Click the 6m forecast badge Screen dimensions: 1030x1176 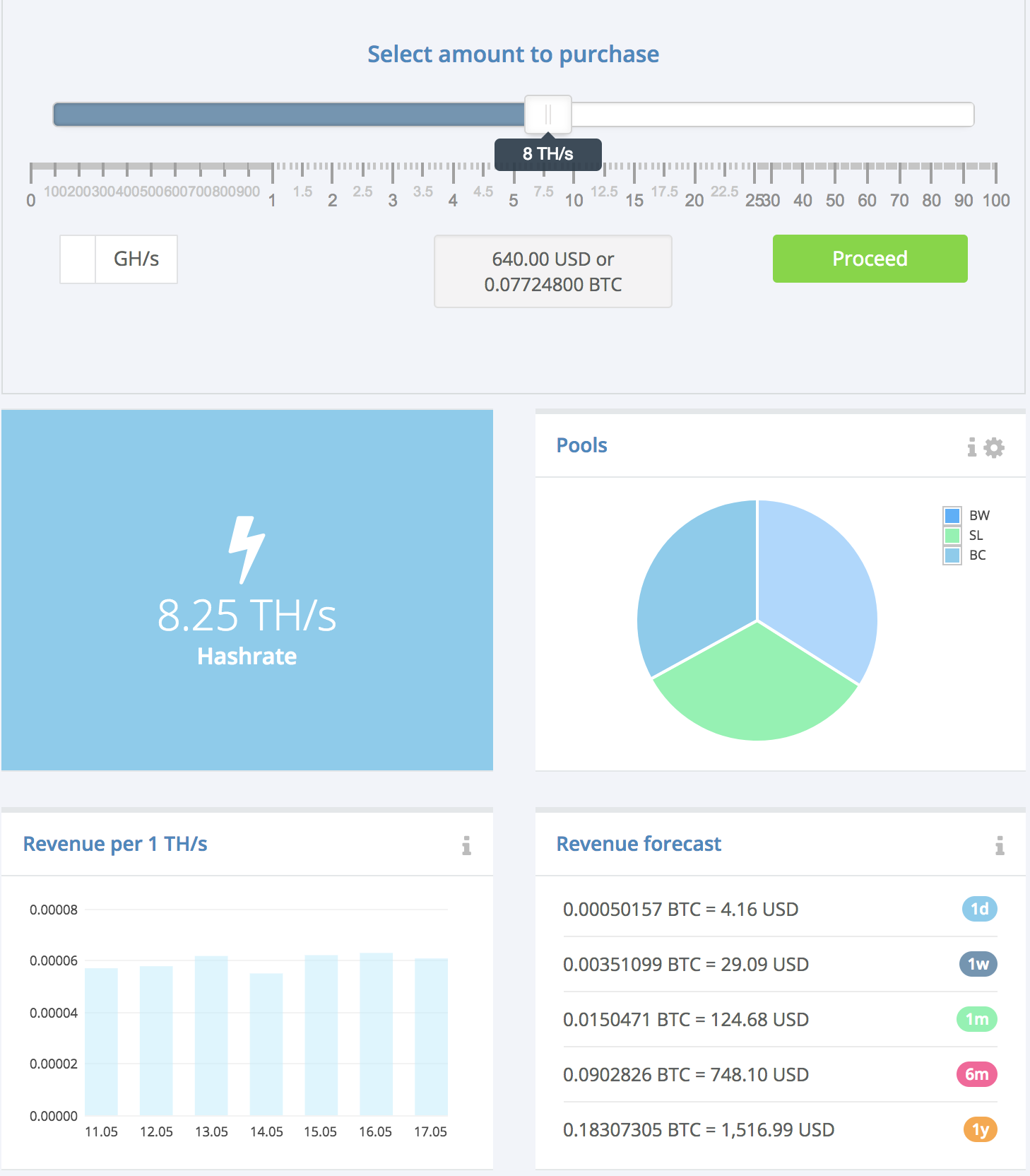click(x=976, y=1074)
